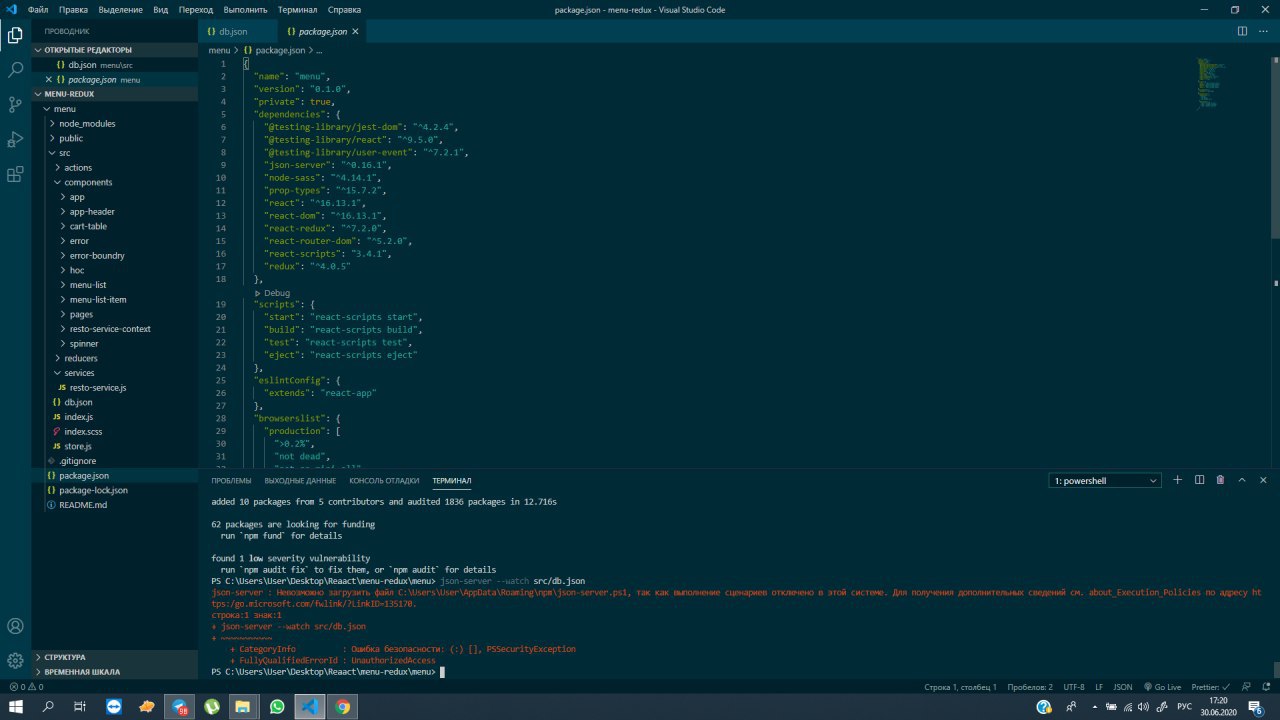1280x720 pixels.
Task: Switch to the Проблемы panel tab
Action: point(231,481)
